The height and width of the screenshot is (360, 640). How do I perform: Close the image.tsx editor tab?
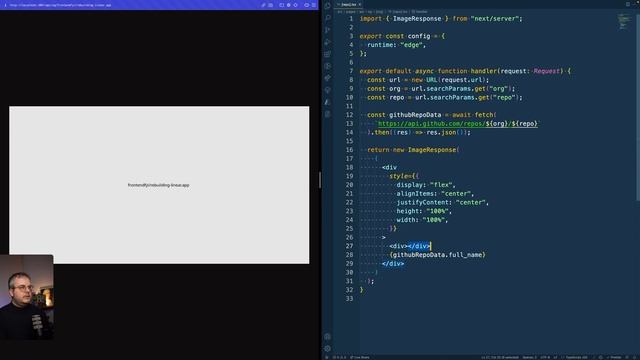coord(360,4)
